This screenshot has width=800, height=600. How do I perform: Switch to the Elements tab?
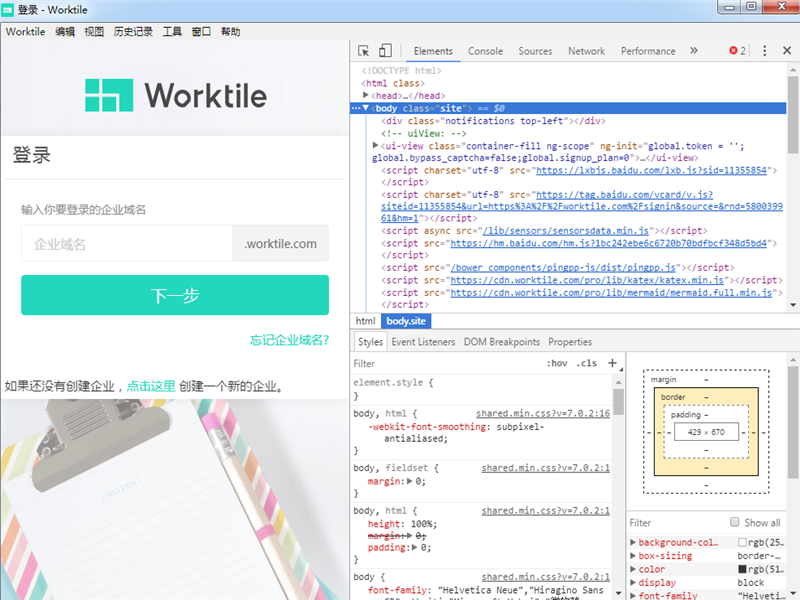[433, 51]
